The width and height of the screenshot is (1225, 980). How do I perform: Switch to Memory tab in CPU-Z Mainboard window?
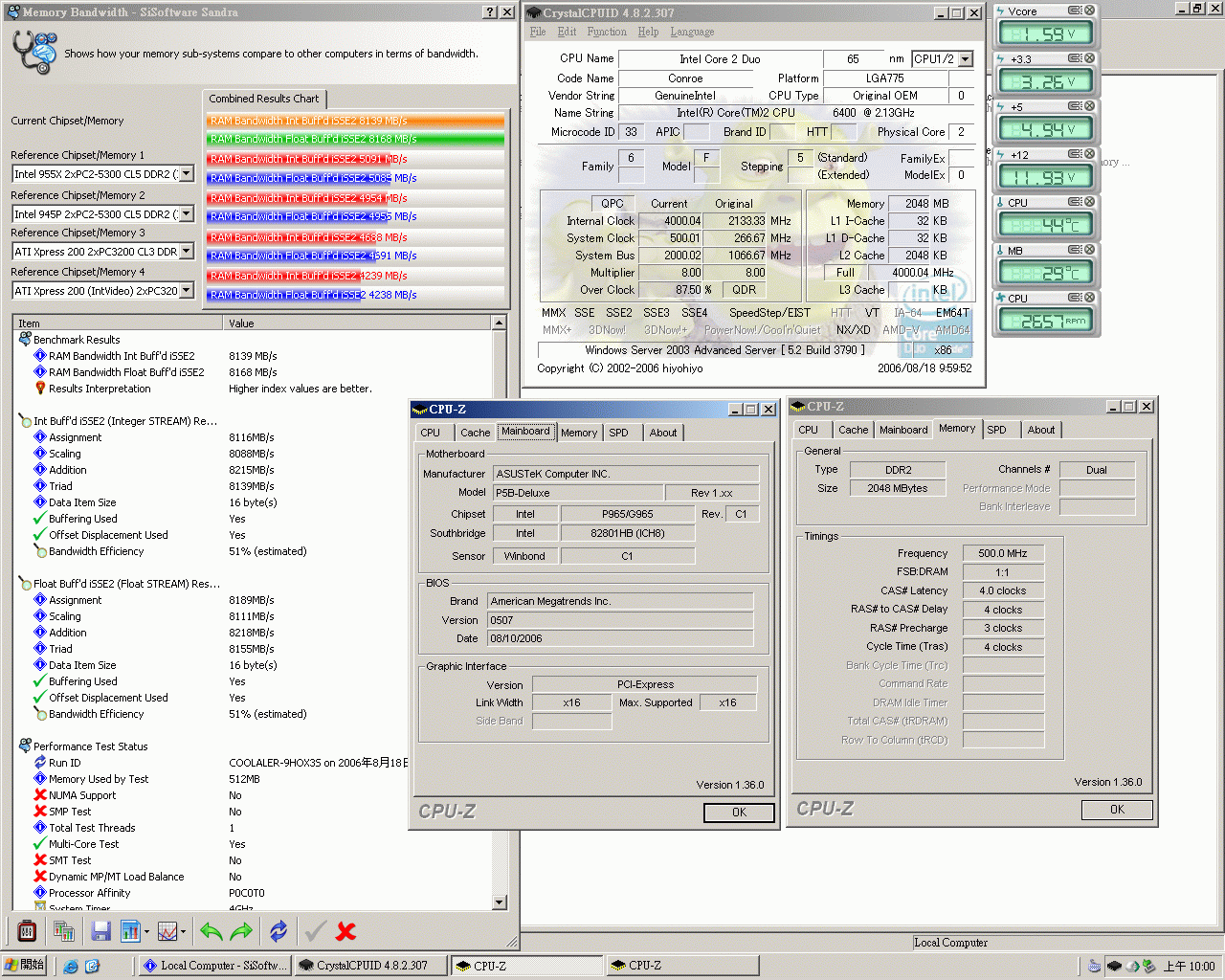(579, 433)
